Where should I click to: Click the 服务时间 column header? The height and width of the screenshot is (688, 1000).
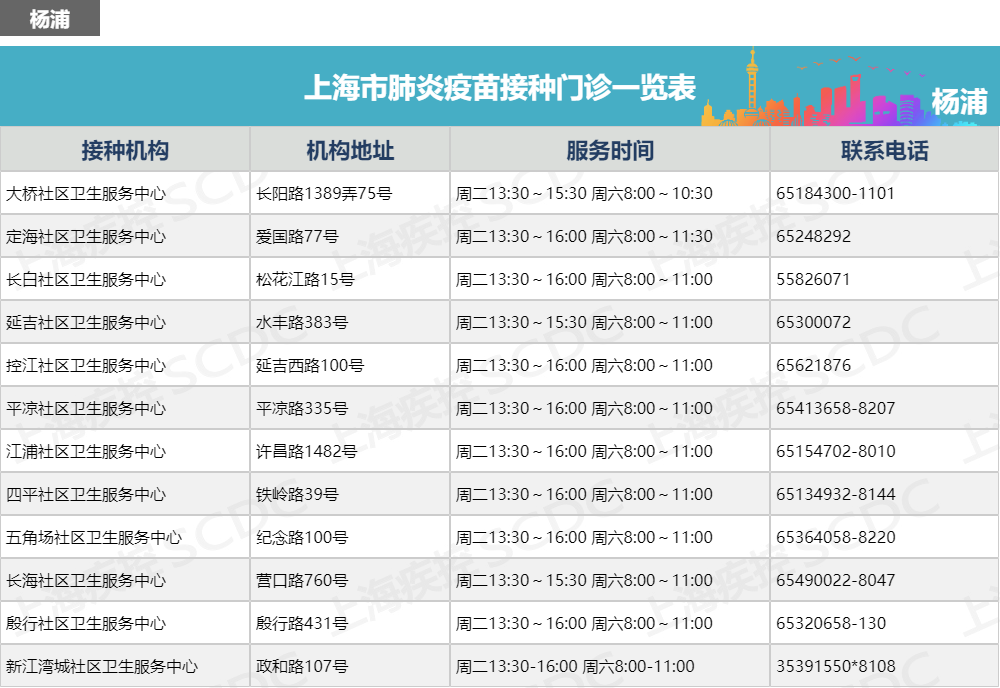coord(610,150)
